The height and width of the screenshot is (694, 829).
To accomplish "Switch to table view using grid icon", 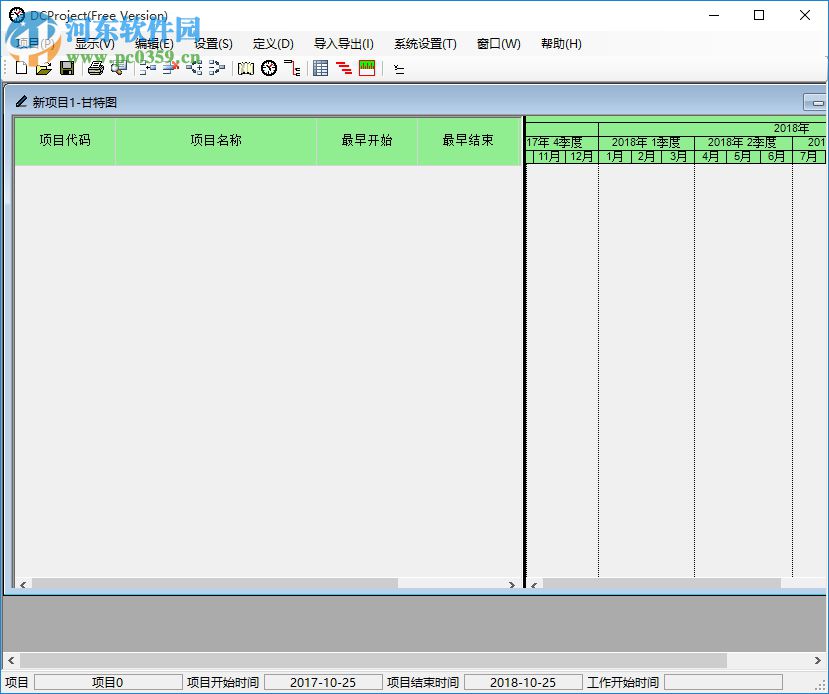I will pyautogui.click(x=320, y=68).
